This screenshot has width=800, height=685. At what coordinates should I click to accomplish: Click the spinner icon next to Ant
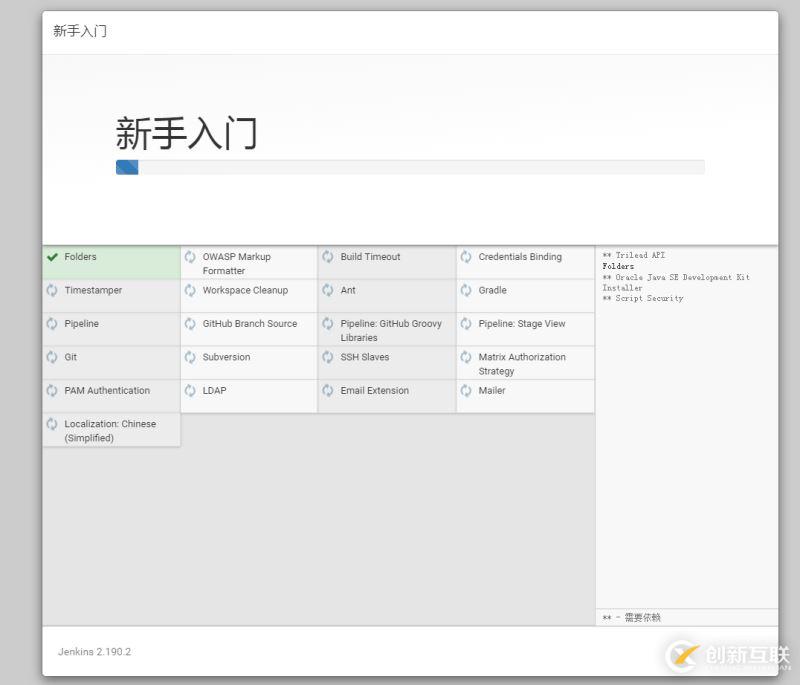click(x=328, y=290)
